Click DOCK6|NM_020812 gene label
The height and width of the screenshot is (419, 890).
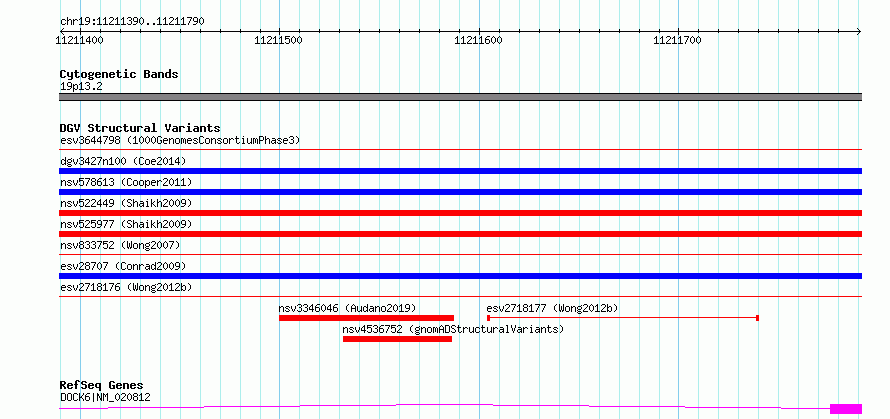click(106, 397)
